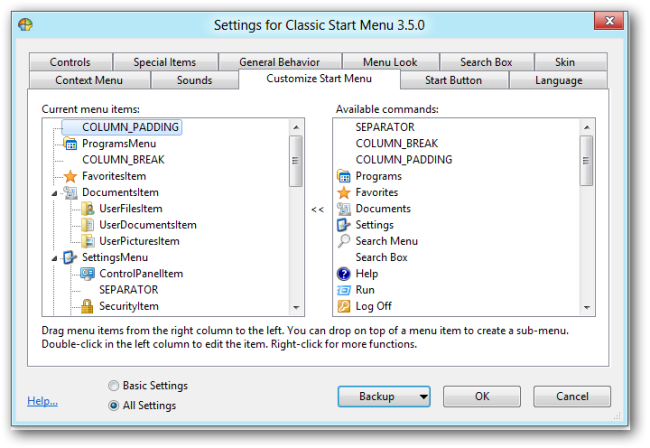Screen dimensions: 650x448
Task: Open the Special Items tab
Action: coord(165,62)
